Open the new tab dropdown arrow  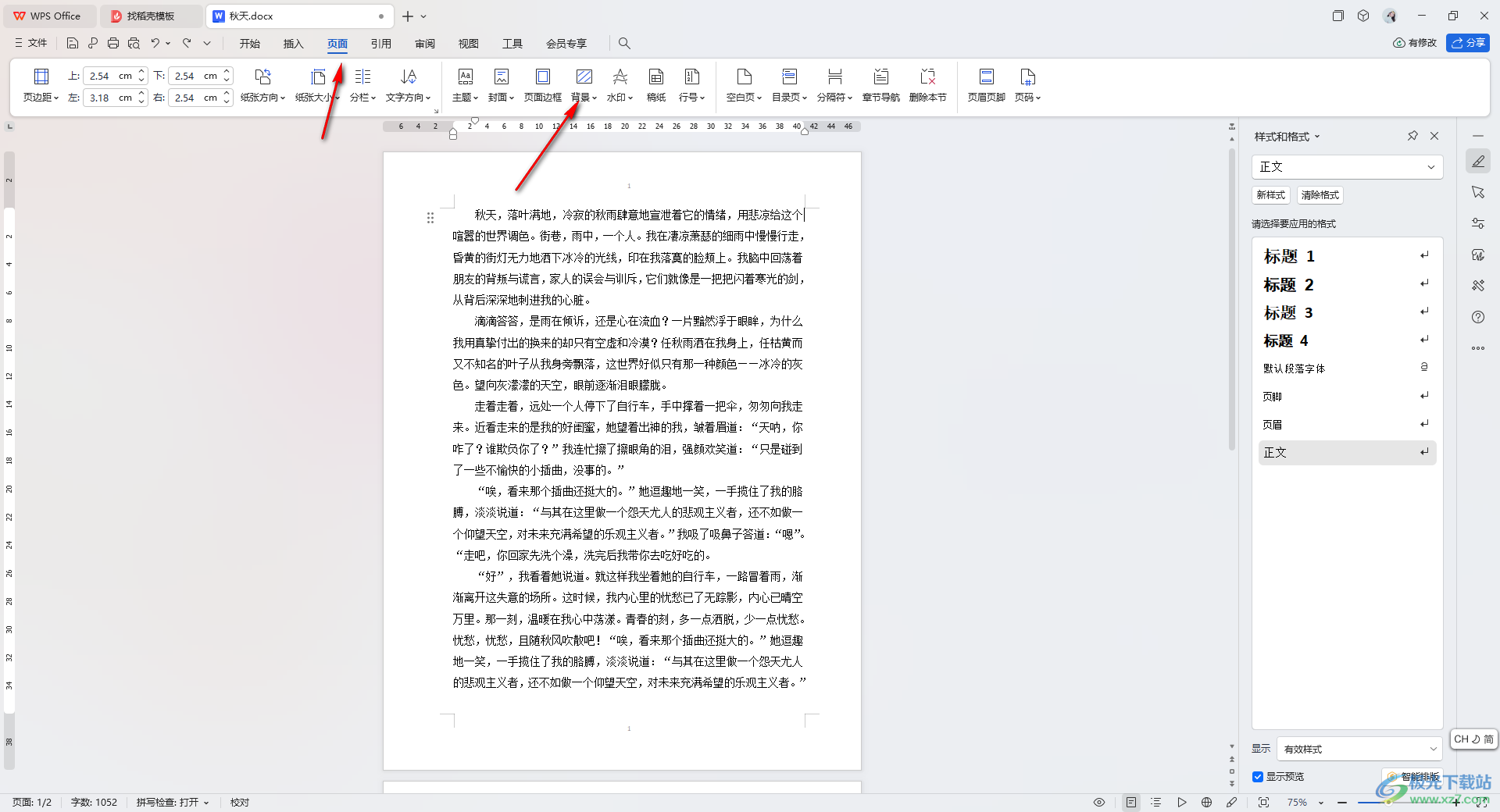(x=423, y=16)
